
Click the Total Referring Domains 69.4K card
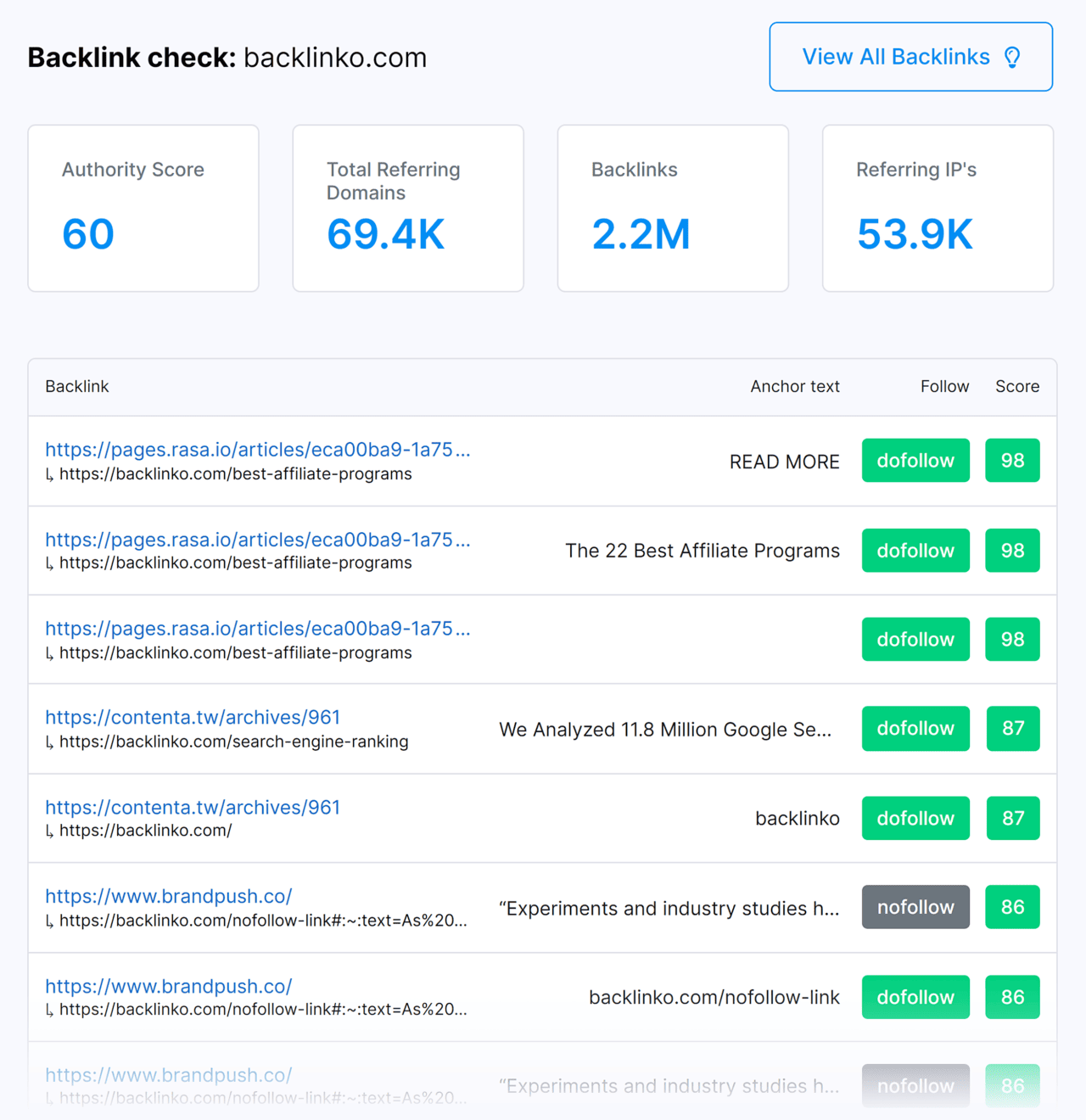coord(407,208)
